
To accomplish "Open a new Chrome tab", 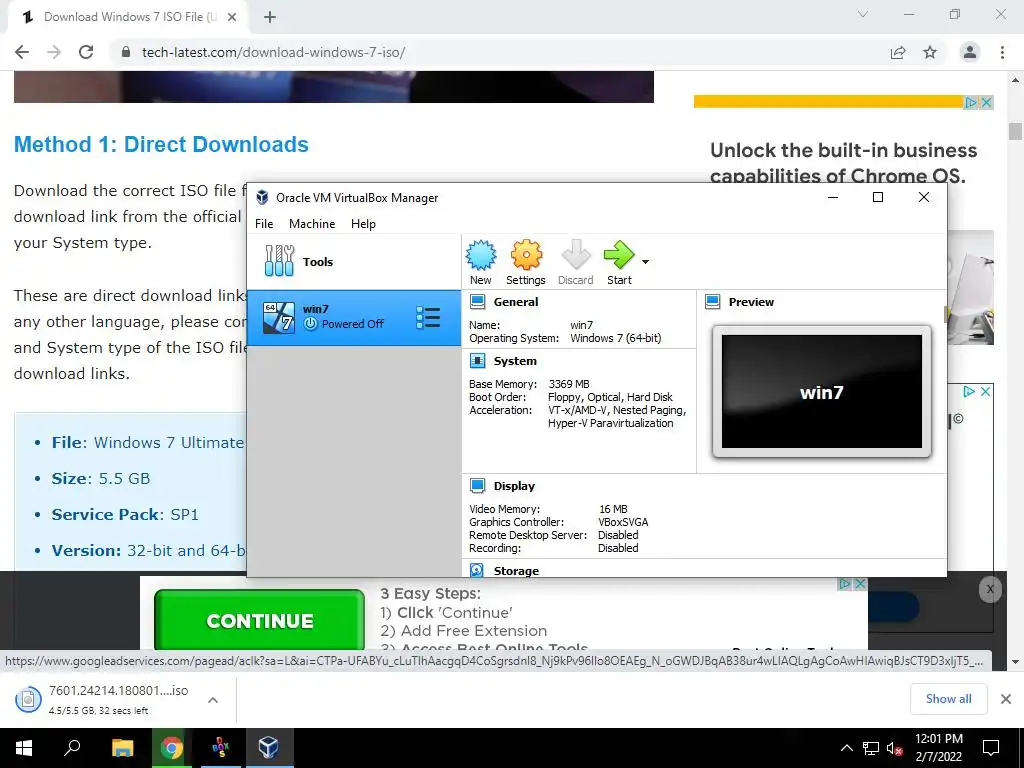I will 270,17.
